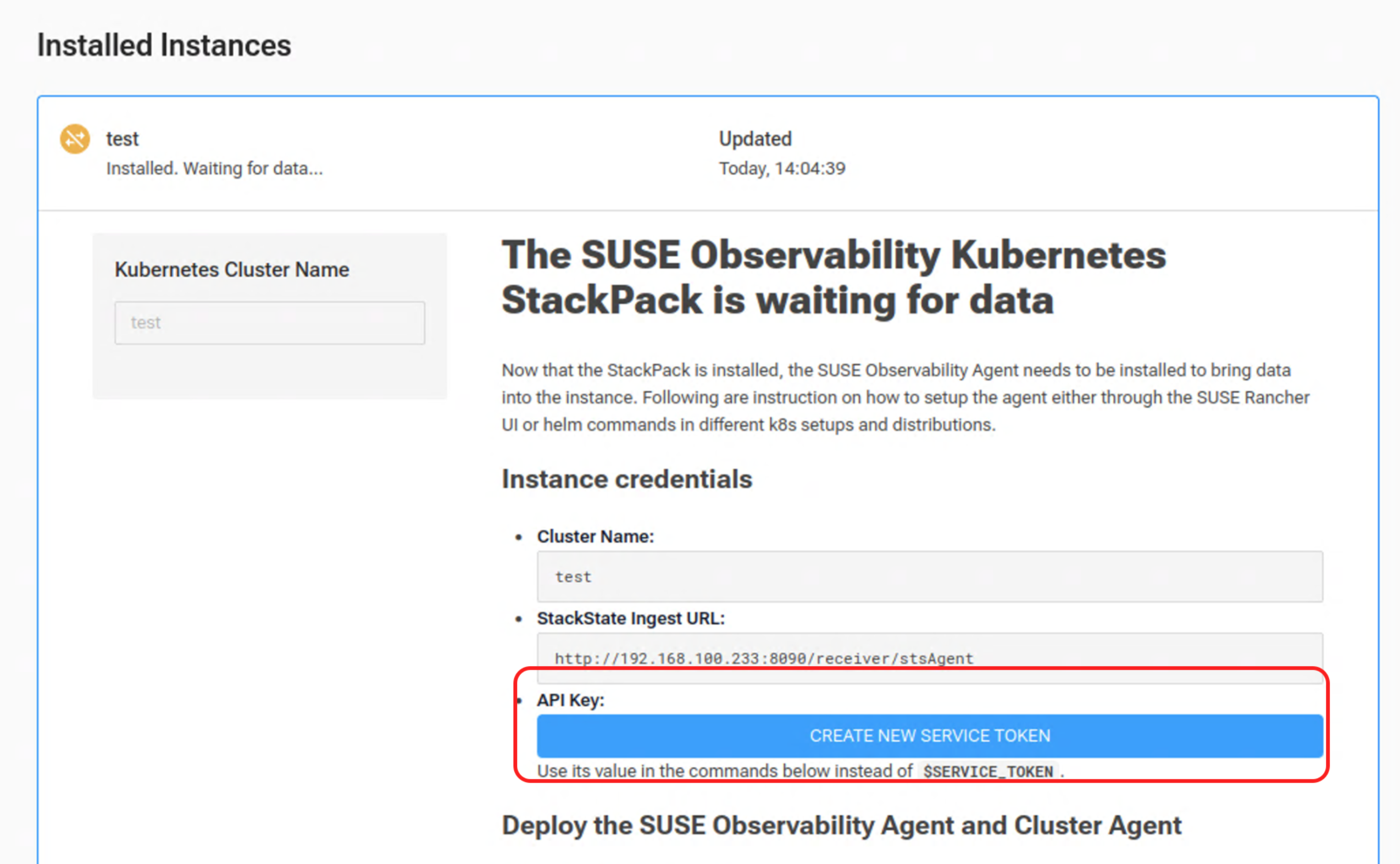Click the StackState Ingest URL code box

(x=929, y=657)
